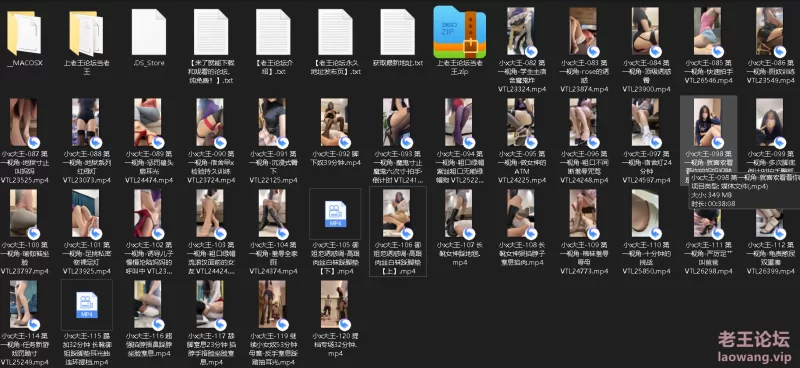Select video file 小xc大王-112
800x368 pixels.
click(x=770, y=225)
